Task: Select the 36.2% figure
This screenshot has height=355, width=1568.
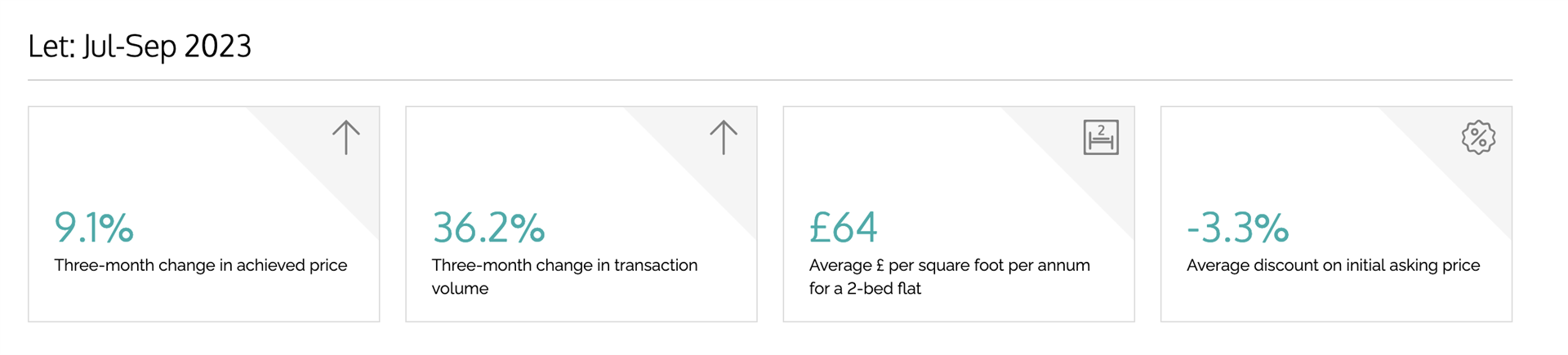Action: coord(488,228)
